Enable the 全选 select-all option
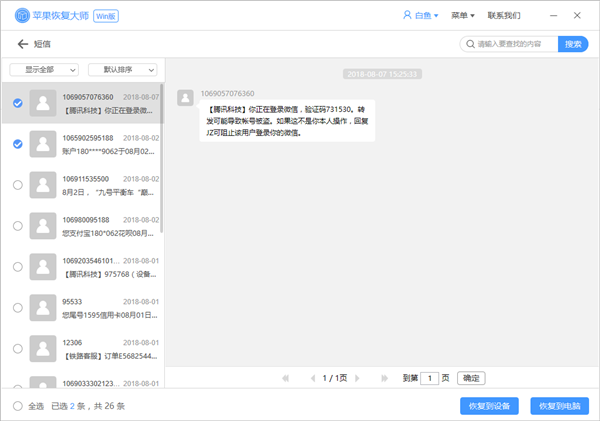Screen dimensions: 600x421 click(17, 406)
